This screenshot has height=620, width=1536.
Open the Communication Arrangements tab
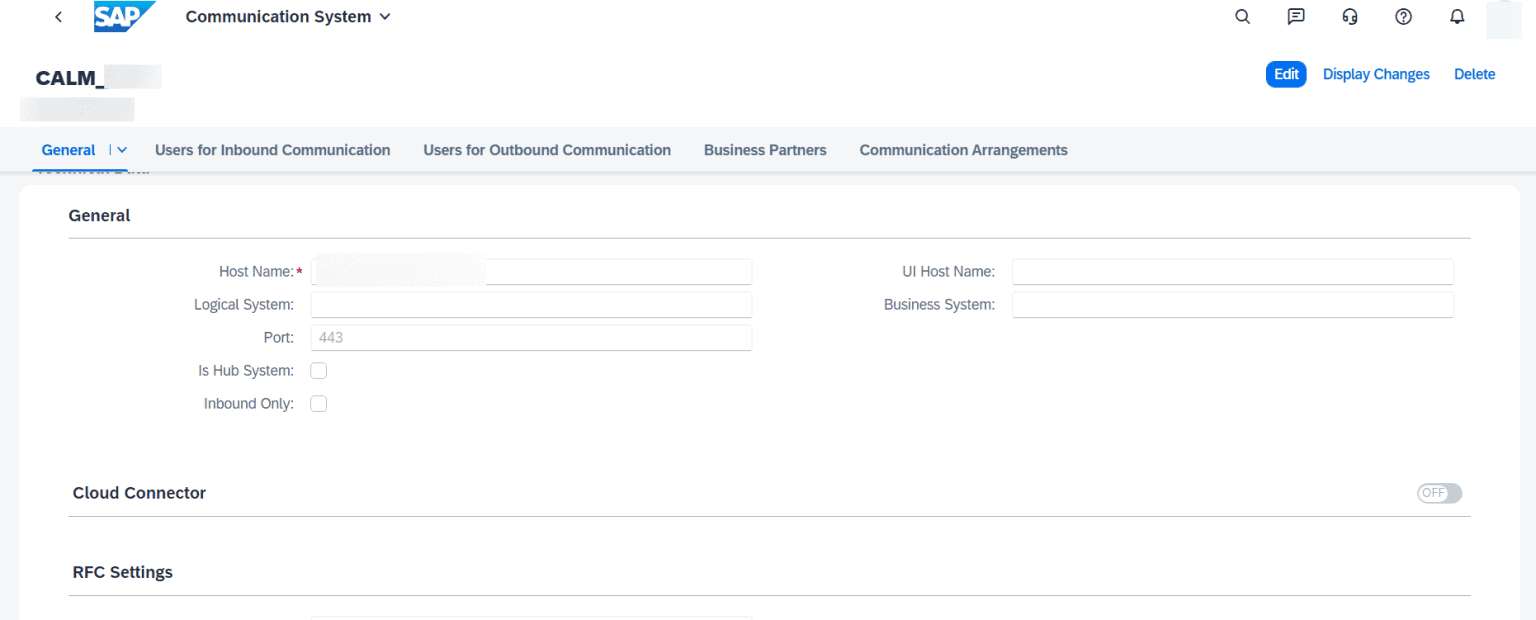click(963, 149)
